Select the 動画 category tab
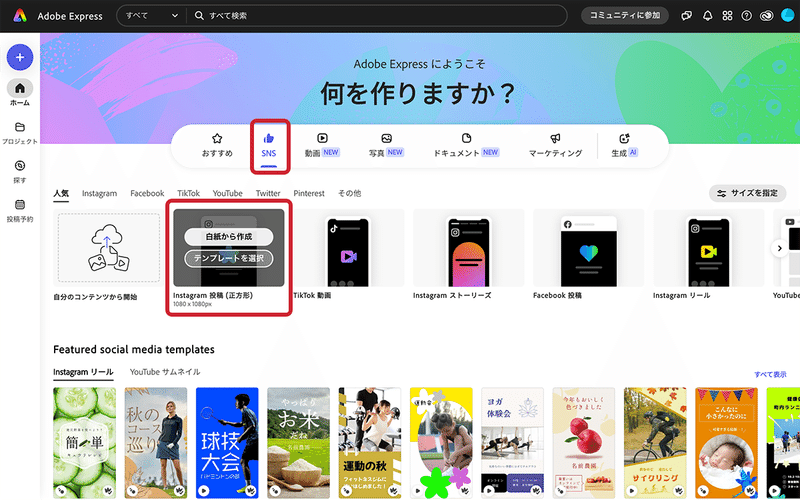This screenshot has height=500, width=800. [x=322, y=145]
